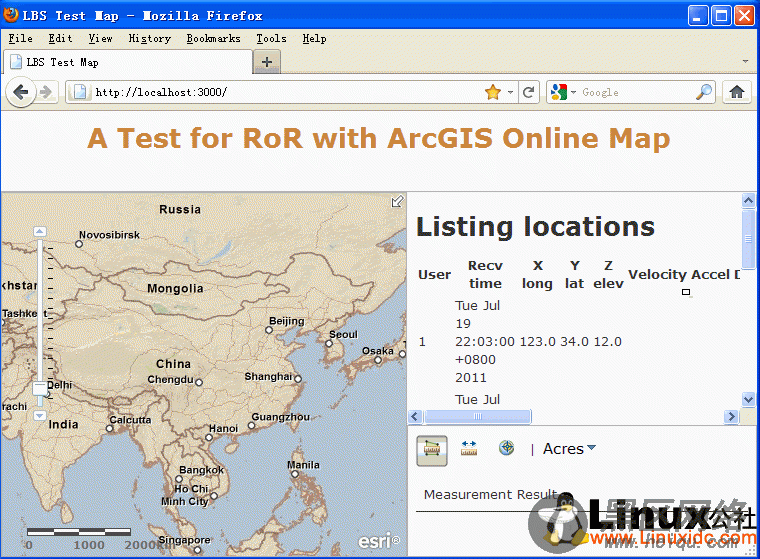This screenshot has height=559, width=760.
Task: Click the magnifier search icon
Action: 703,92
